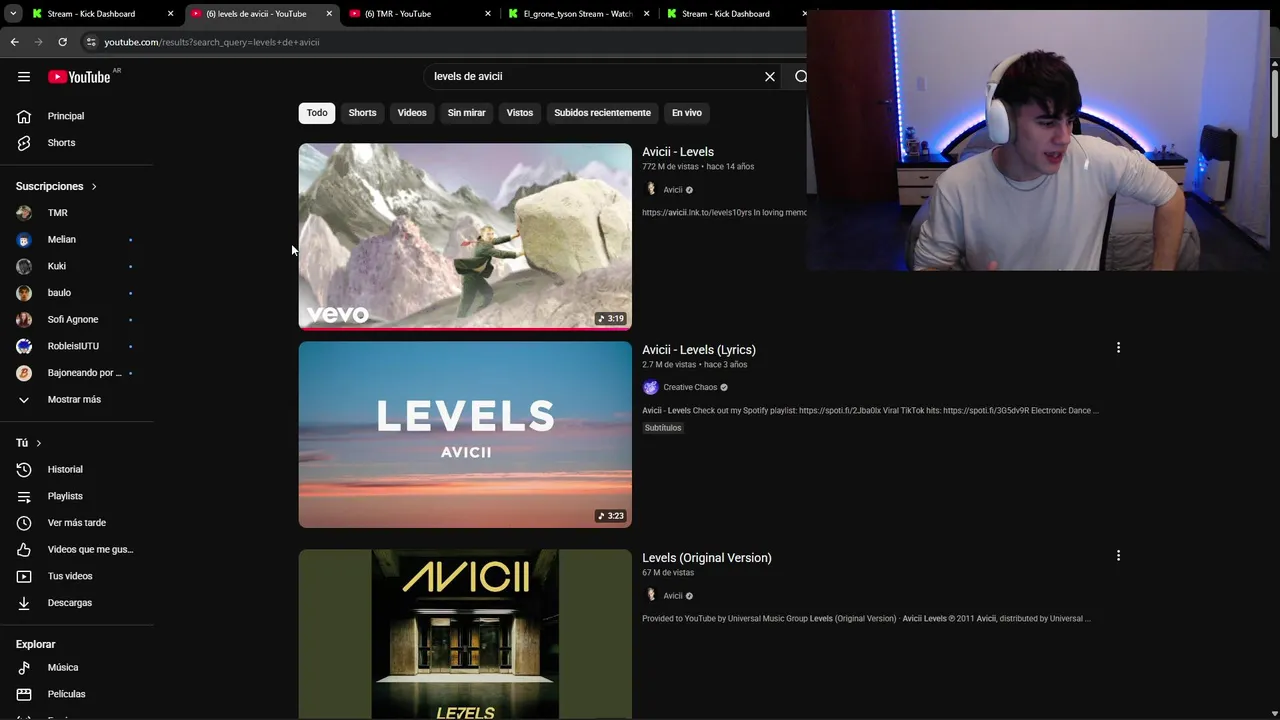Select the Vistos filter chip
The width and height of the screenshot is (1280, 720).
point(520,113)
